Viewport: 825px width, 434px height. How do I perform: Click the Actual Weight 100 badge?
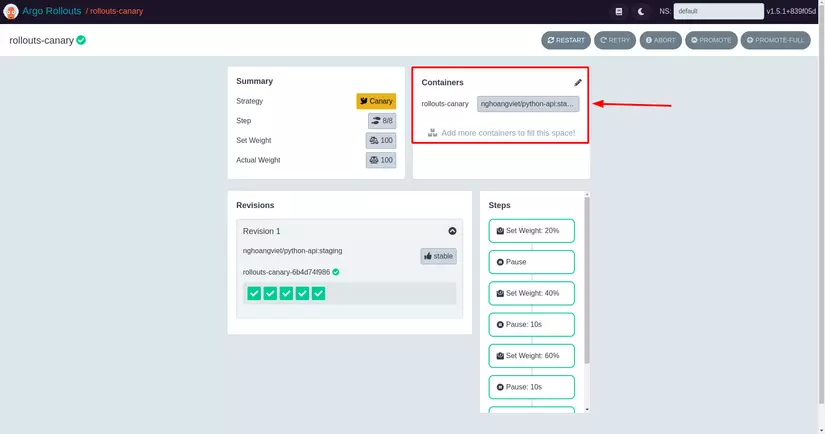click(x=381, y=160)
